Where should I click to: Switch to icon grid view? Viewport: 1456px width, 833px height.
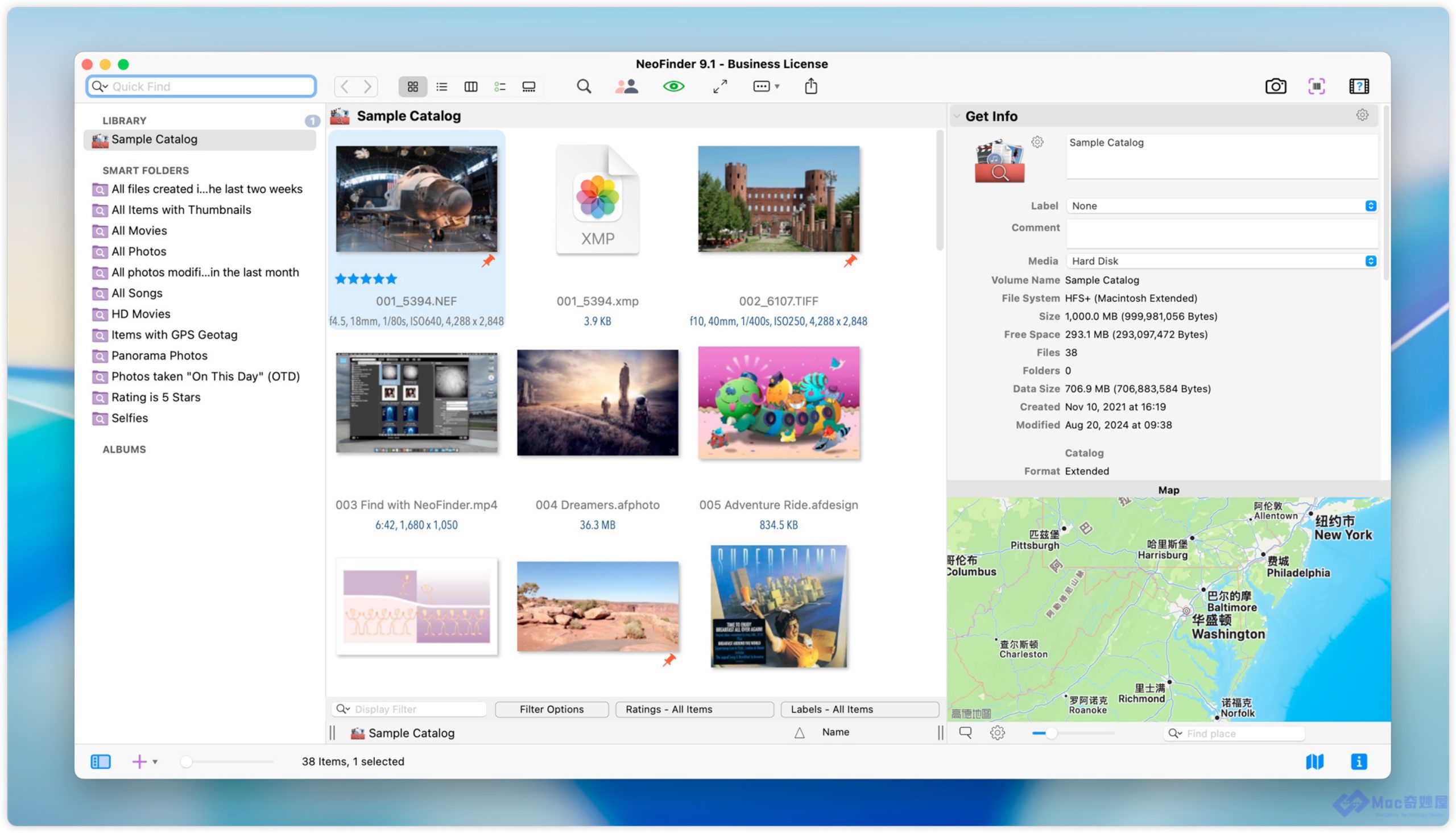(x=412, y=86)
